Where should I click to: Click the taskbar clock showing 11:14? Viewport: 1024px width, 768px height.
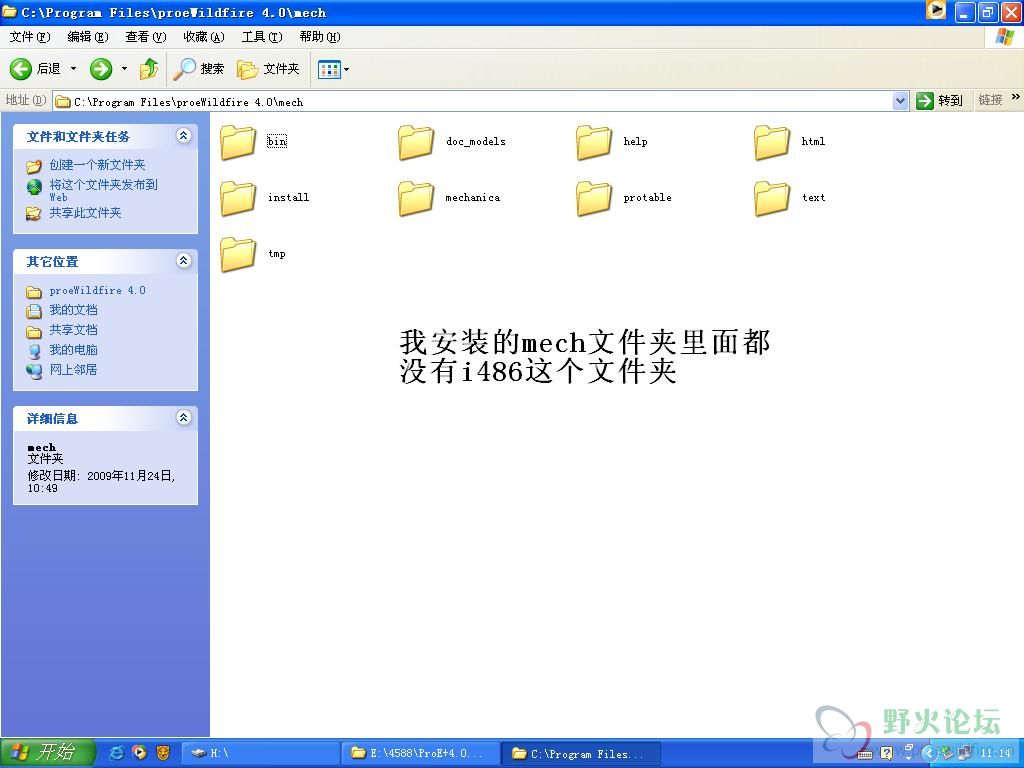(997, 754)
